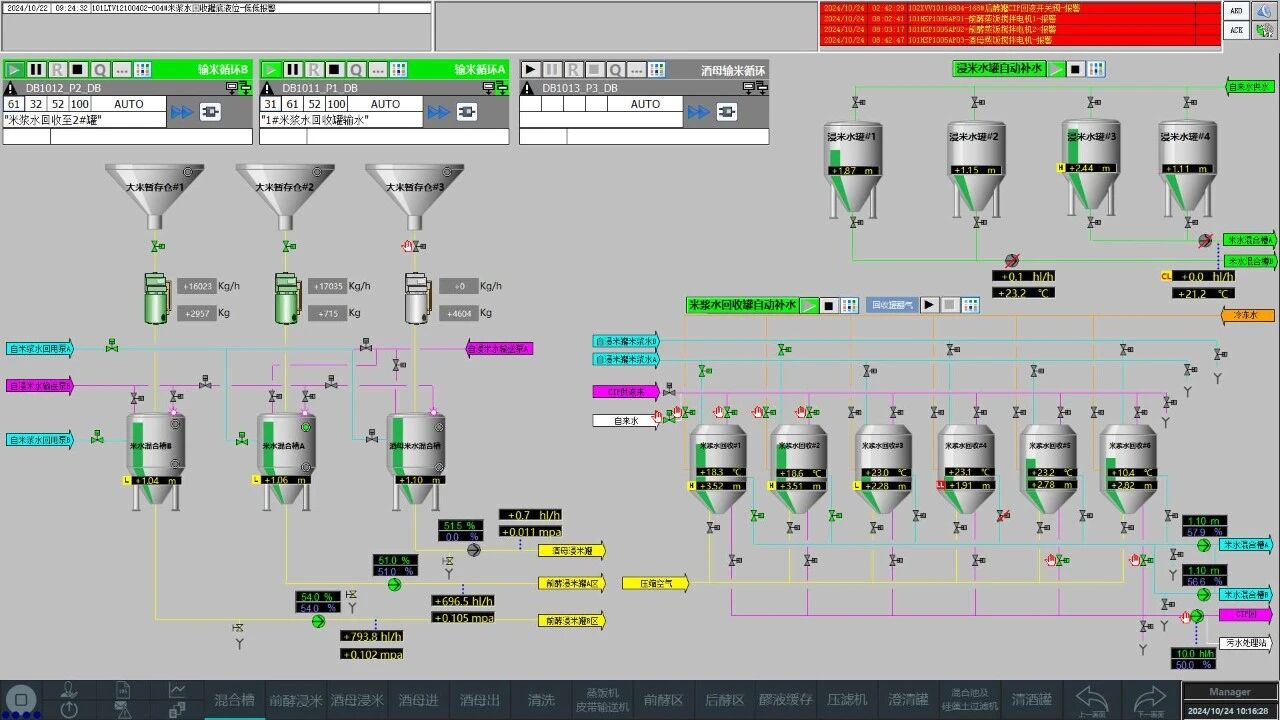Pause the 输米循环B sequence
This screenshot has height=720, width=1280.
36,70
